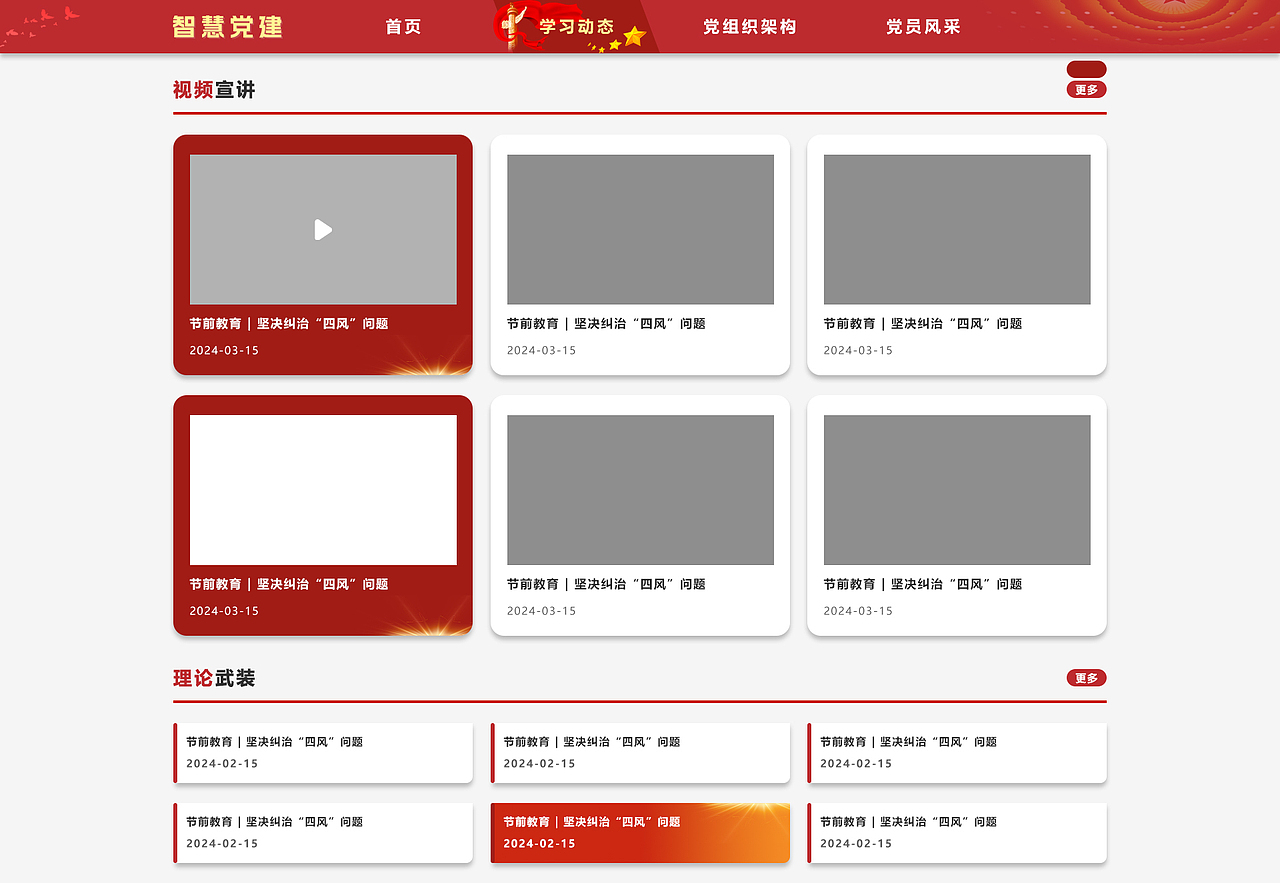1280x883 pixels.
Task: Click the 智慧党建 site logo
Action: (229, 27)
